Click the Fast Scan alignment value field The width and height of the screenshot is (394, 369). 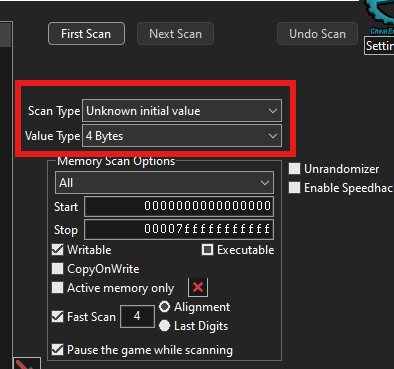pyautogui.click(x=137, y=316)
